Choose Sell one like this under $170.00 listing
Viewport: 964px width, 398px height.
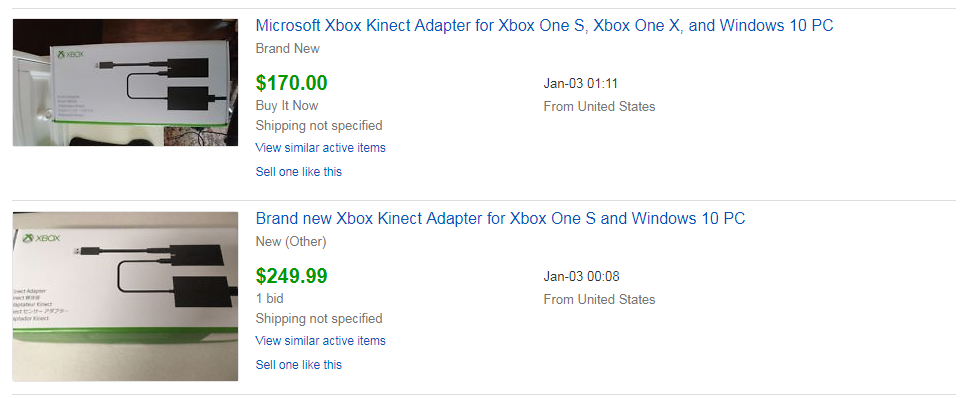298,172
